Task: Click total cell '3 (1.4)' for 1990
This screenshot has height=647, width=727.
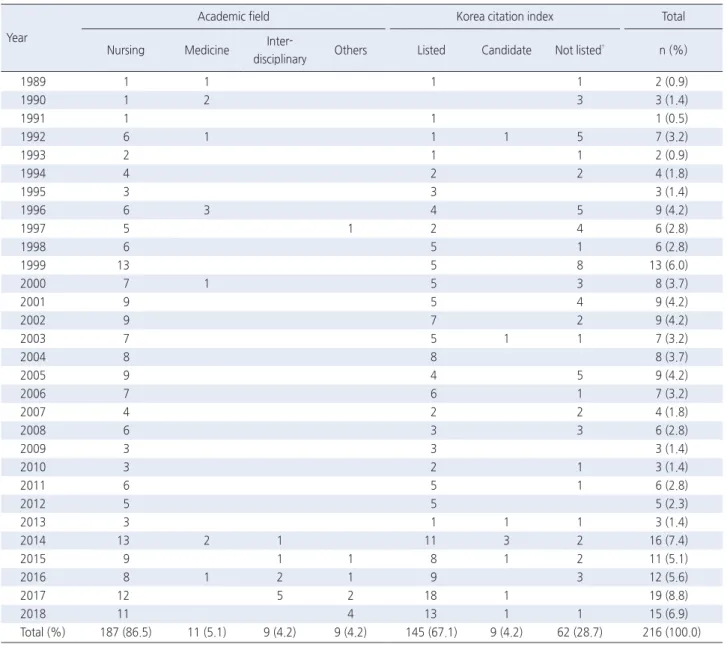Action: click(x=671, y=100)
